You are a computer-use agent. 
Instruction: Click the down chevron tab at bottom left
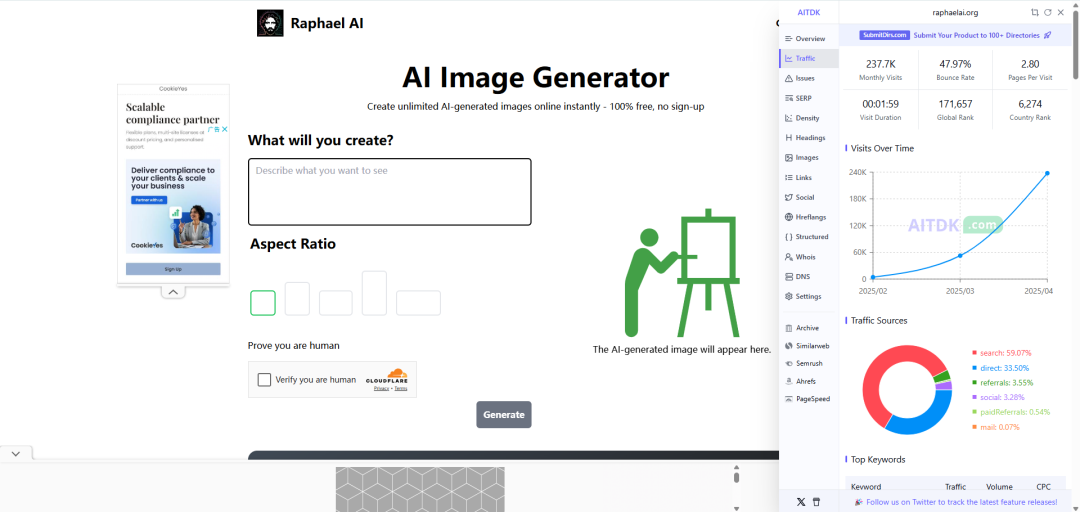coord(16,453)
